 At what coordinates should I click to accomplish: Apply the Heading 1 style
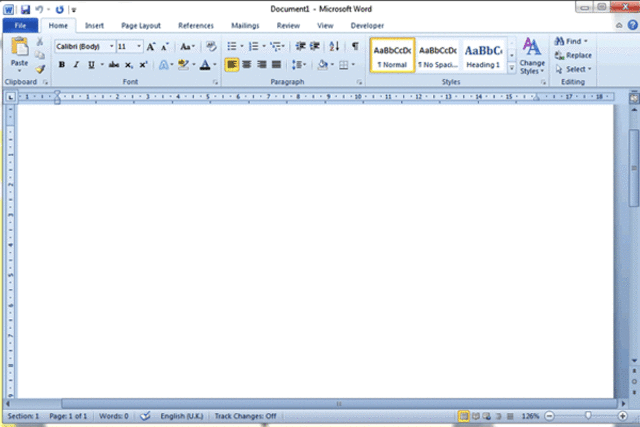point(483,56)
